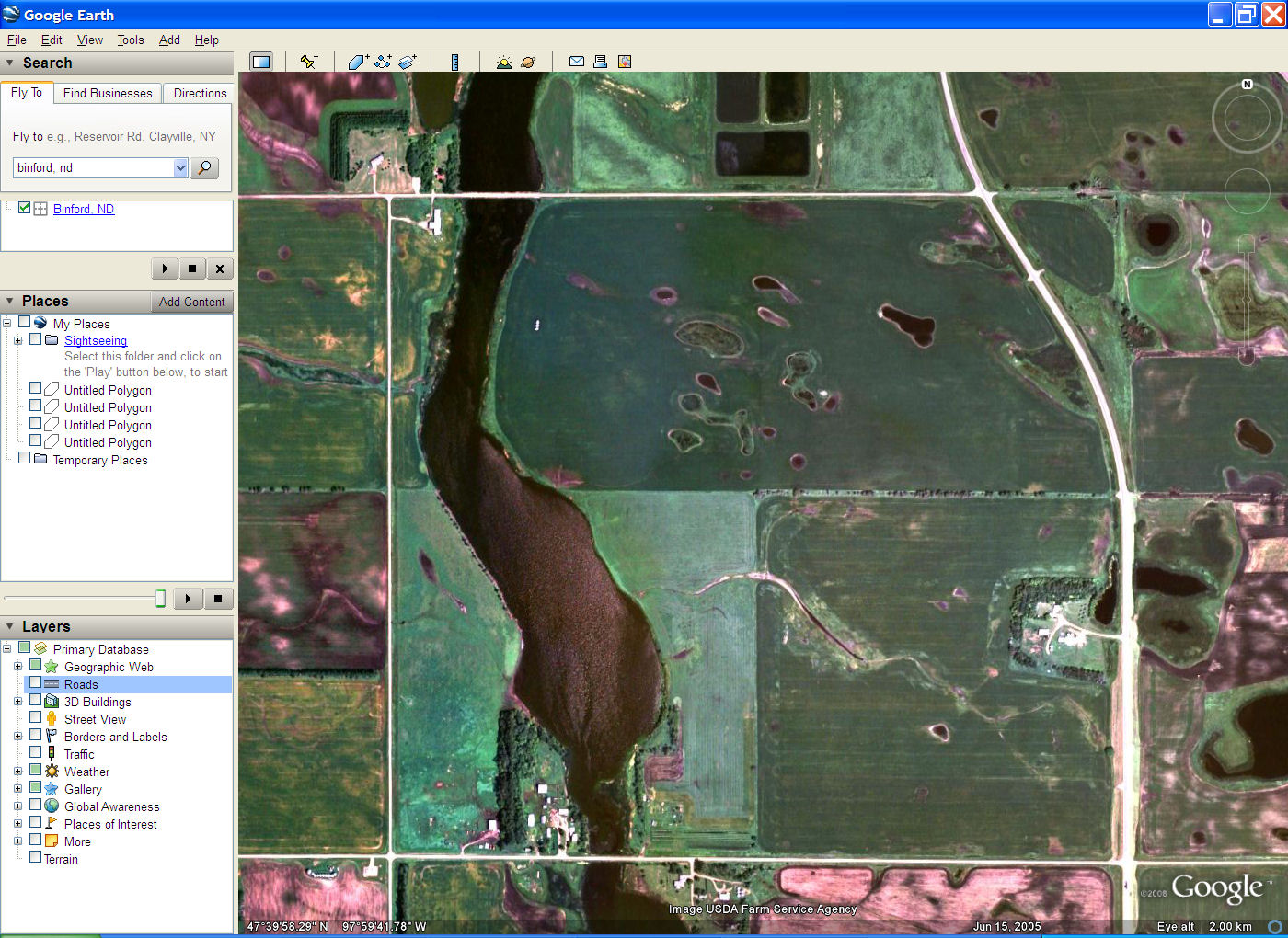This screenshot has height=938, width=1288.
Task: Enable the Street View layer checkbox
Action: (x=35, y=718)
